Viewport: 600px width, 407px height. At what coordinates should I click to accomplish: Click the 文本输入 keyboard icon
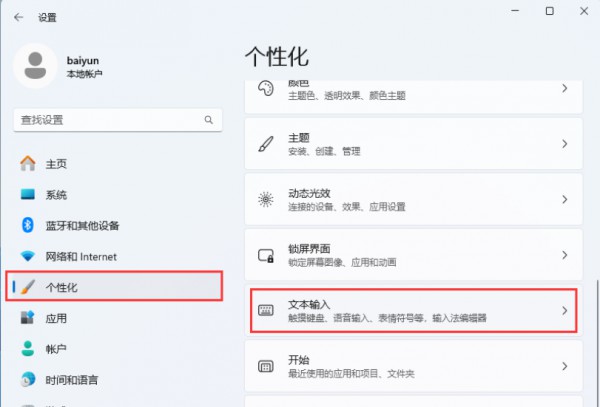(x=266, y=310)
